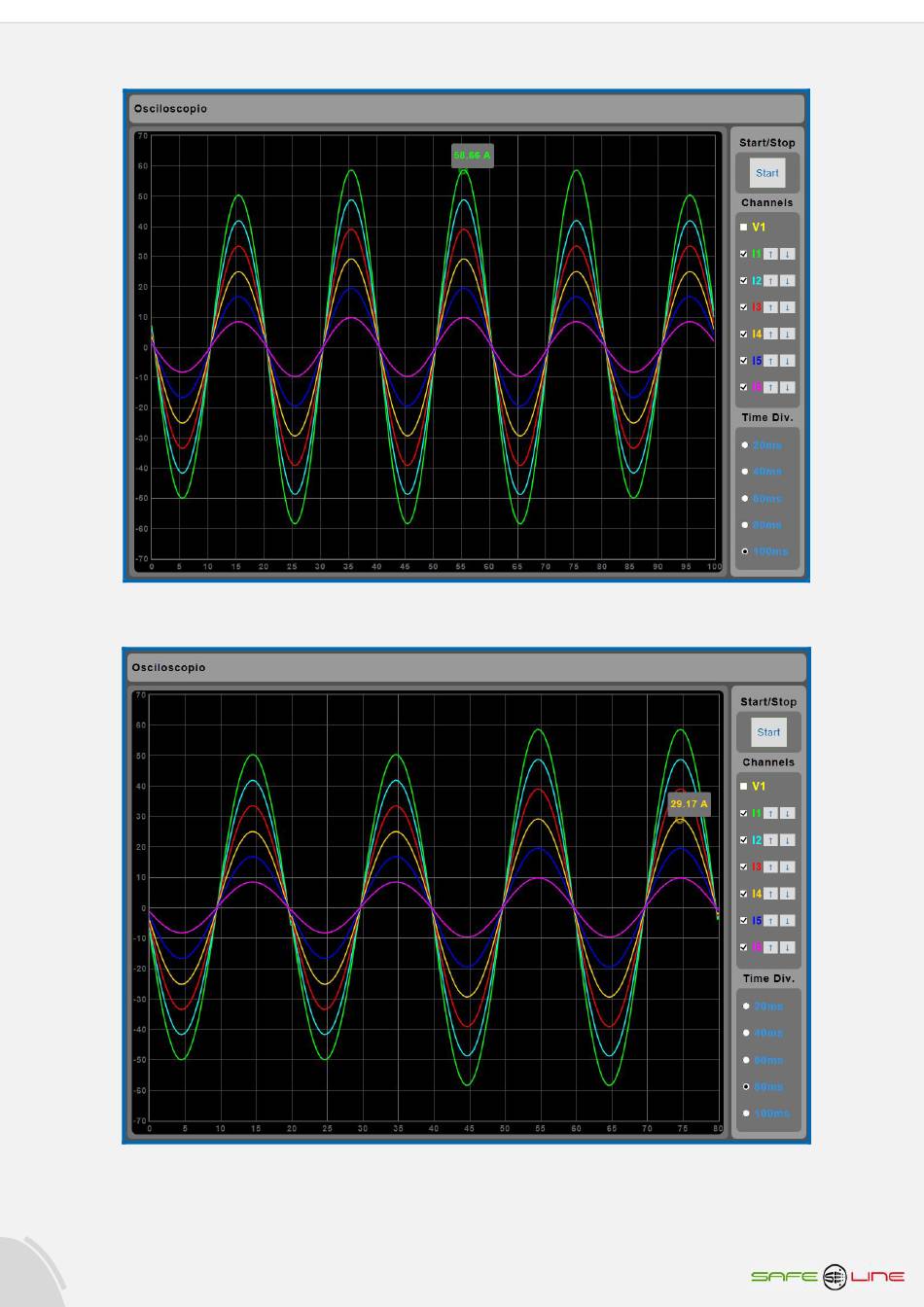Click the 29.17 A value tooltip

coord(689,804)
